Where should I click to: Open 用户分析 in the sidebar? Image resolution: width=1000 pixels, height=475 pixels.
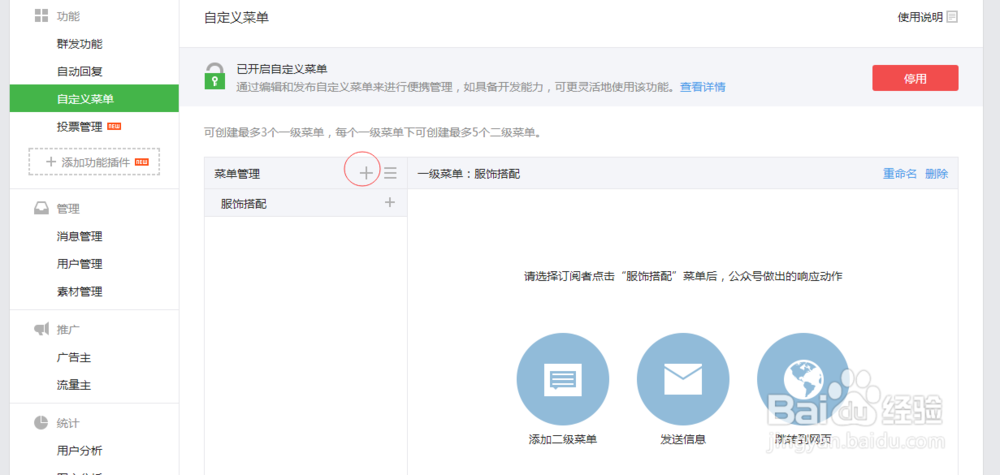[x=80, y=451]
